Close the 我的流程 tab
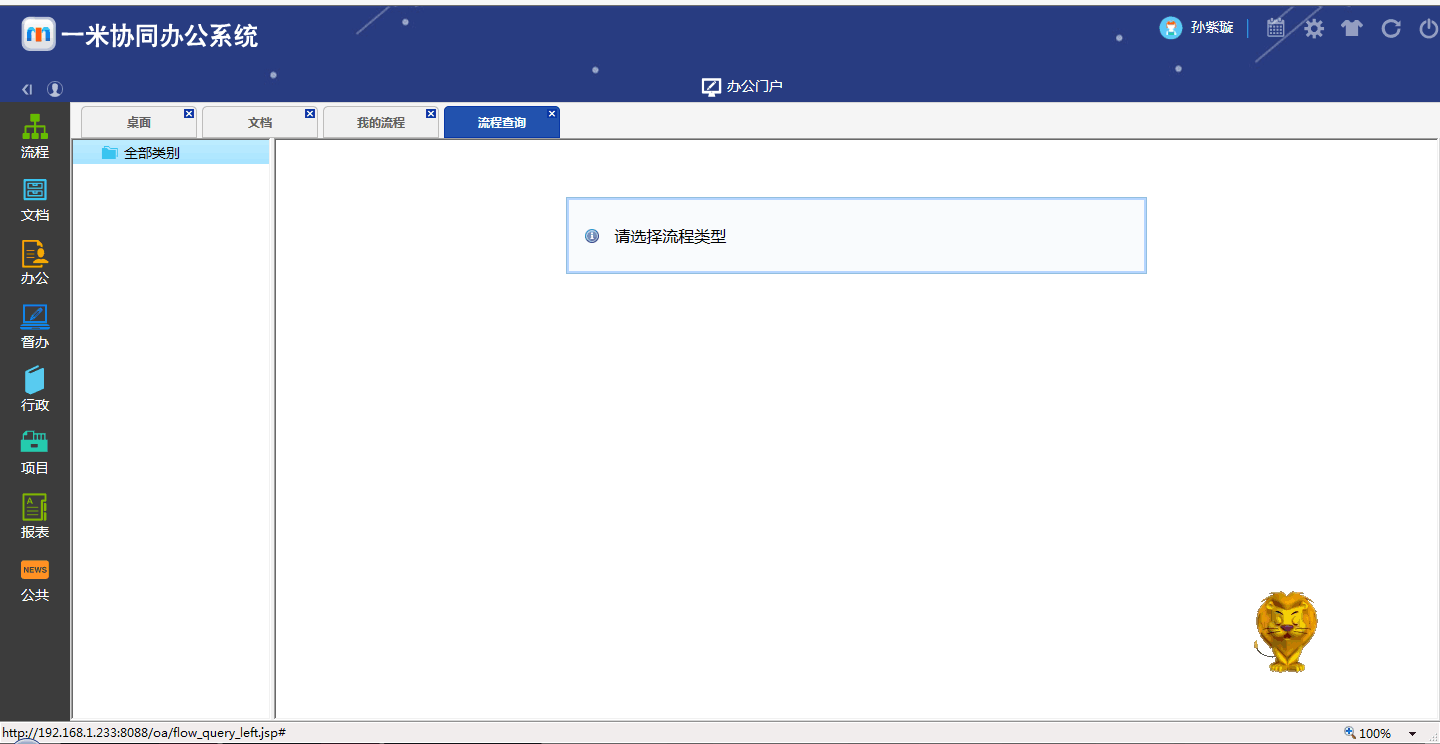Image resolution: width=1440 pixels, height=744 pixels. click(431, 114)
